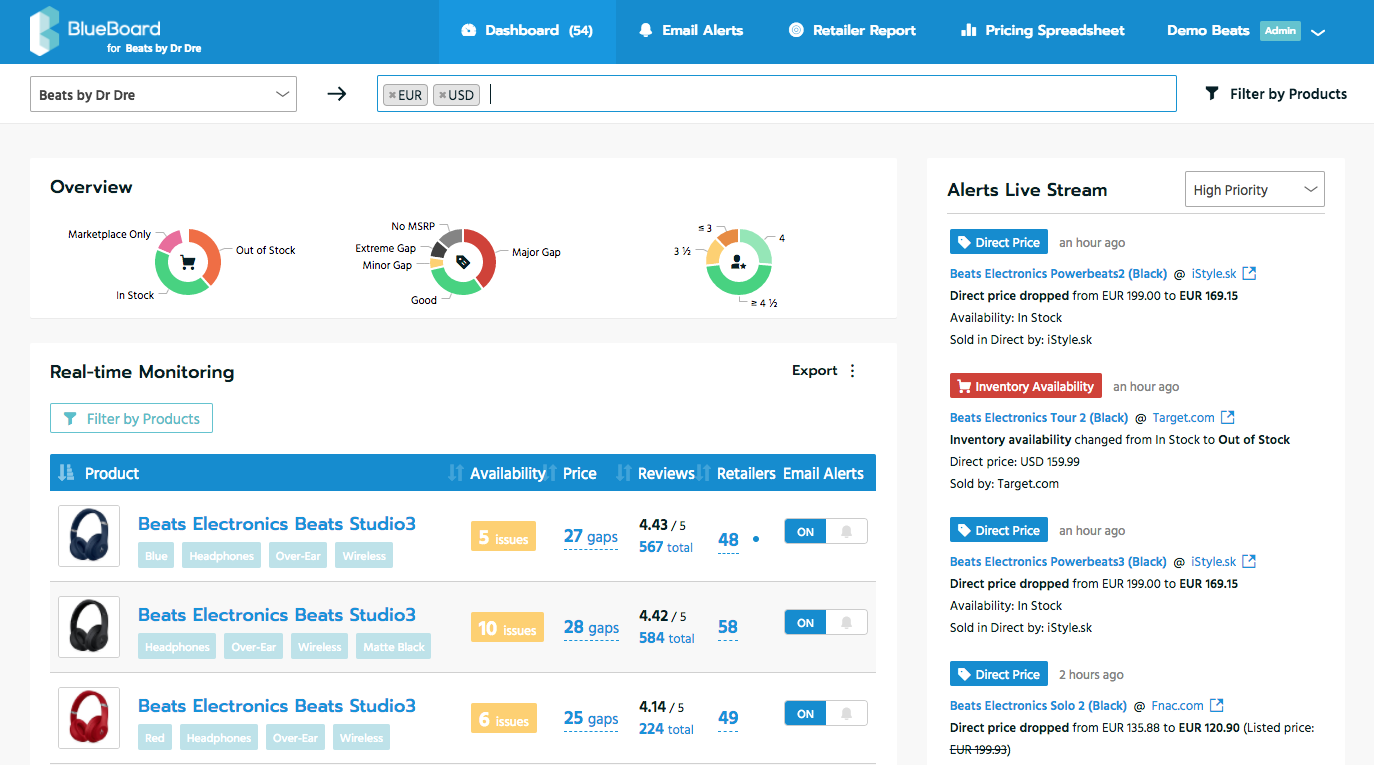
Task: Open external link icon for Powerbeats3 iStyle.sk
Action: (x=1249, y=561)
